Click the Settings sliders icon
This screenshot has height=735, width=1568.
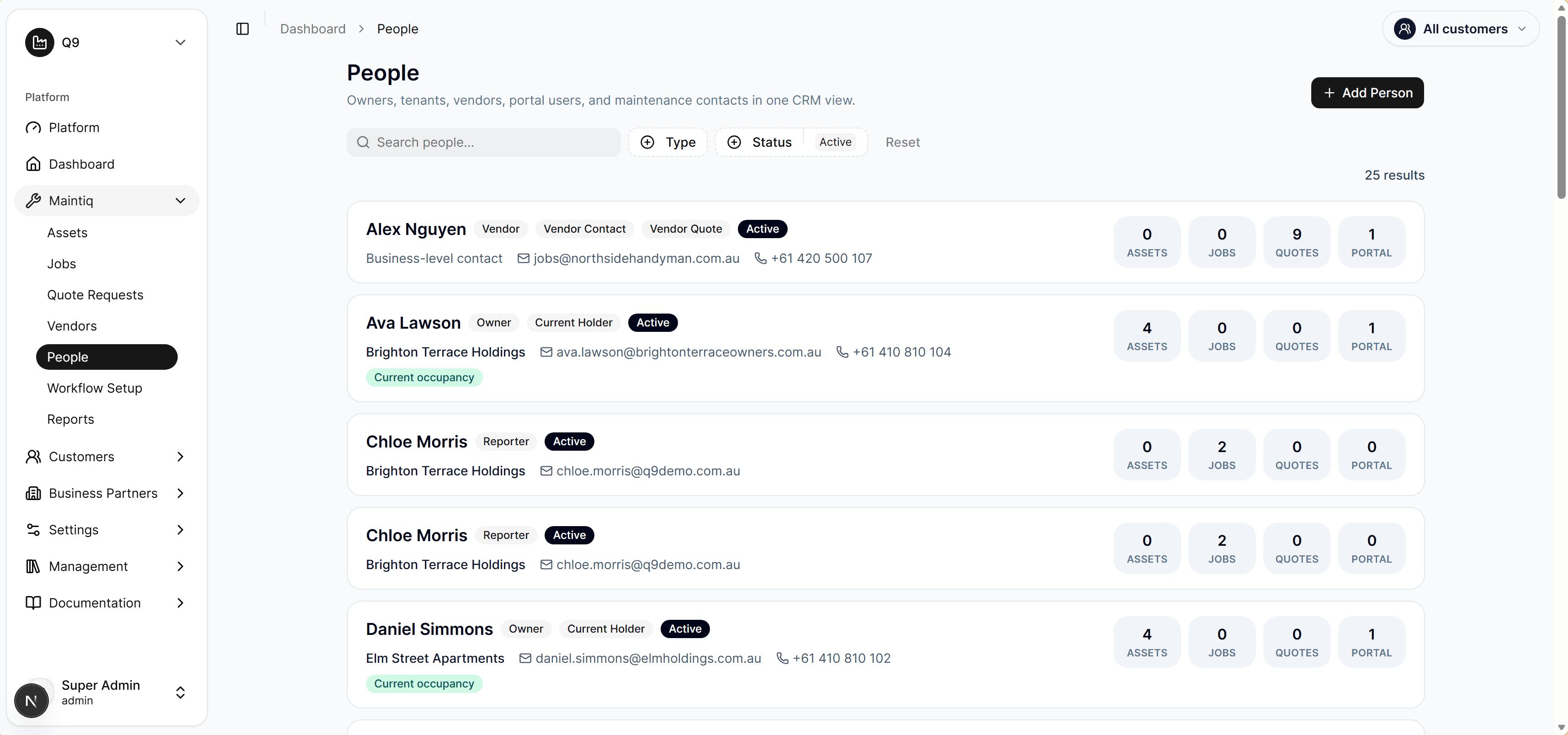[33, 529]
